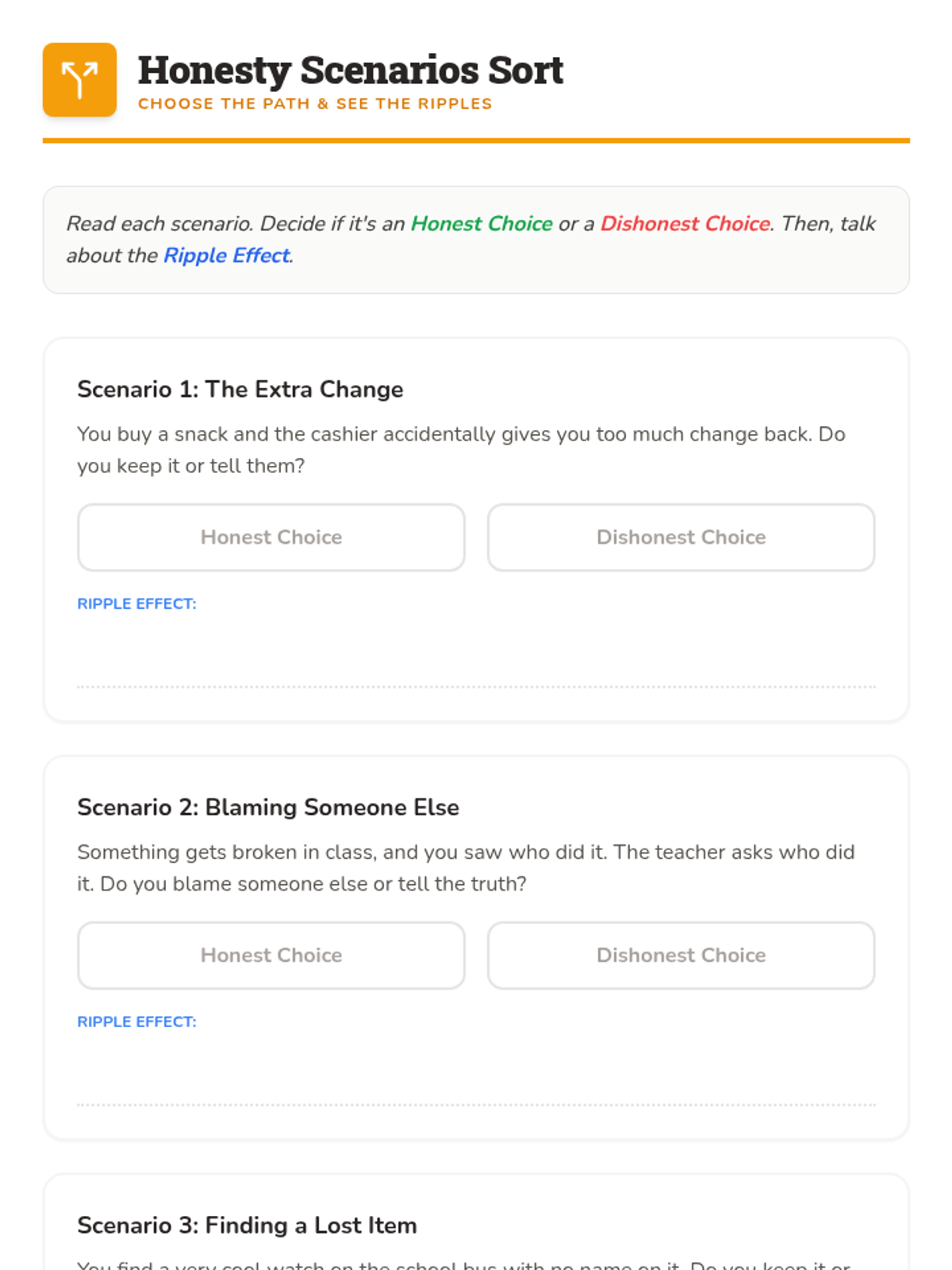952x1270 pixels.
Task: Click the green "Honest Choice" text in the instructions
Action: tap(482, 224)
